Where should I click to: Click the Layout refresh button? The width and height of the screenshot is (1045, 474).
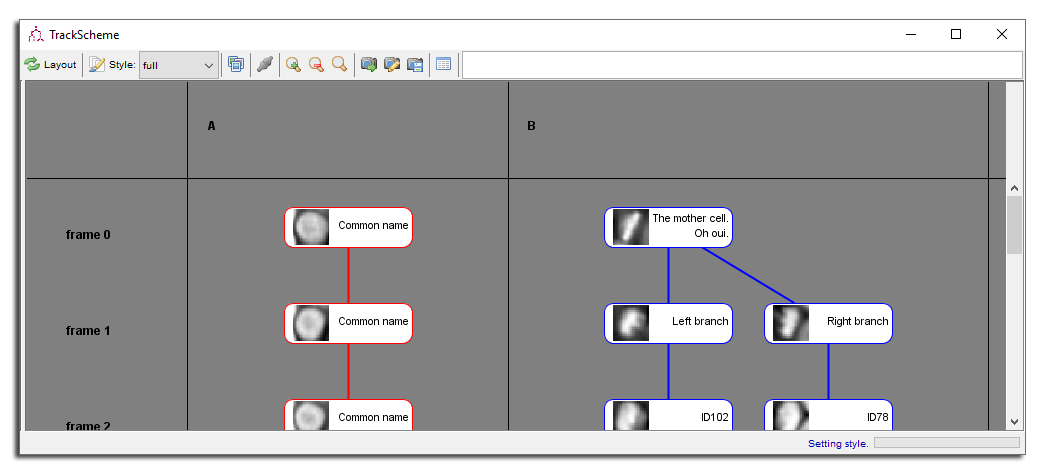pos(51,65)
